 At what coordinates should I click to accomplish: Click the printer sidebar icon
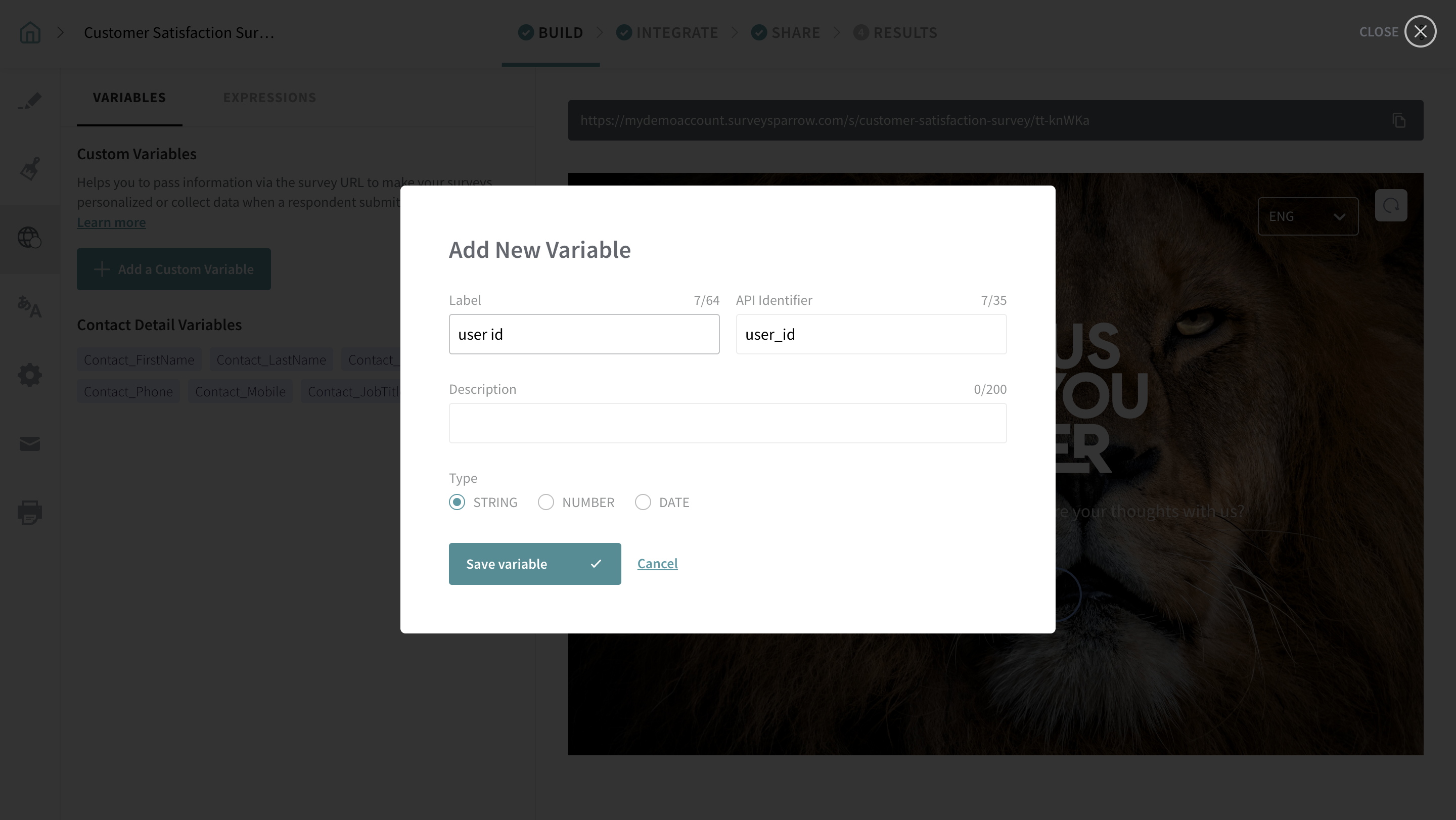(x=30, y=512)
